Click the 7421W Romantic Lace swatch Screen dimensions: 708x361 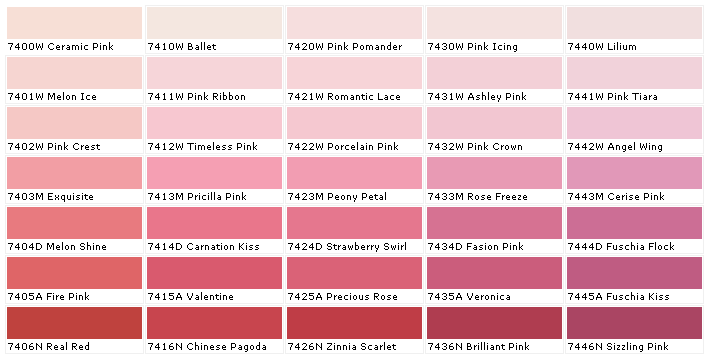pos(354,73)
